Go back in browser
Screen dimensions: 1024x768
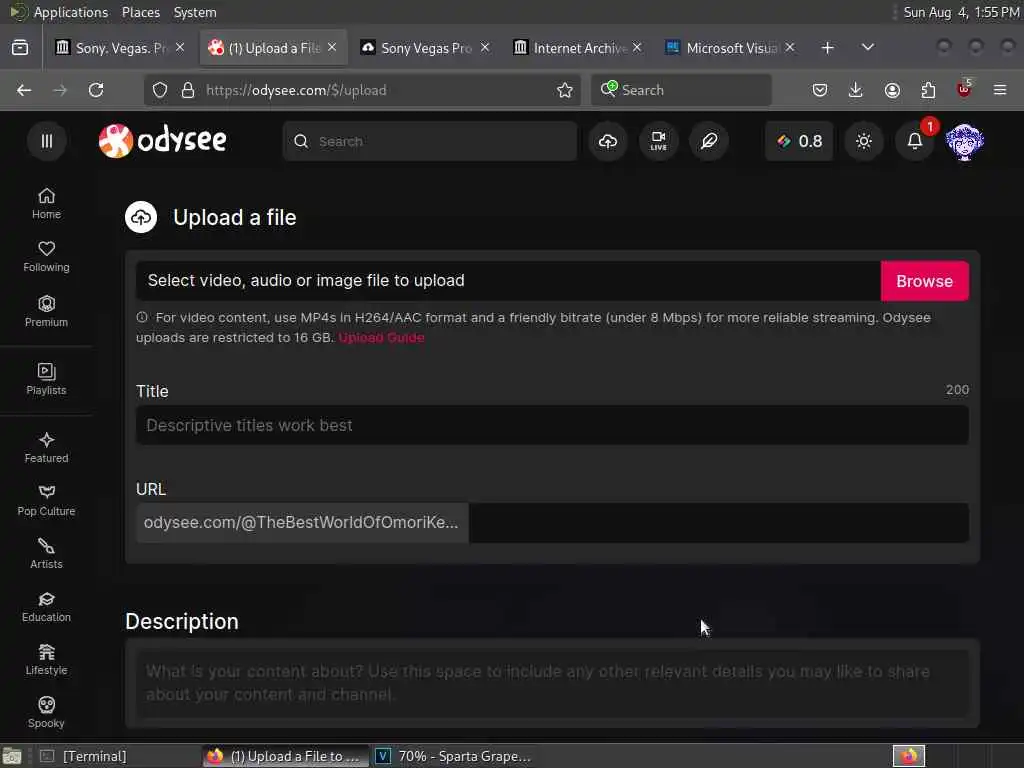pyautogui.click(x=24, y=90)
